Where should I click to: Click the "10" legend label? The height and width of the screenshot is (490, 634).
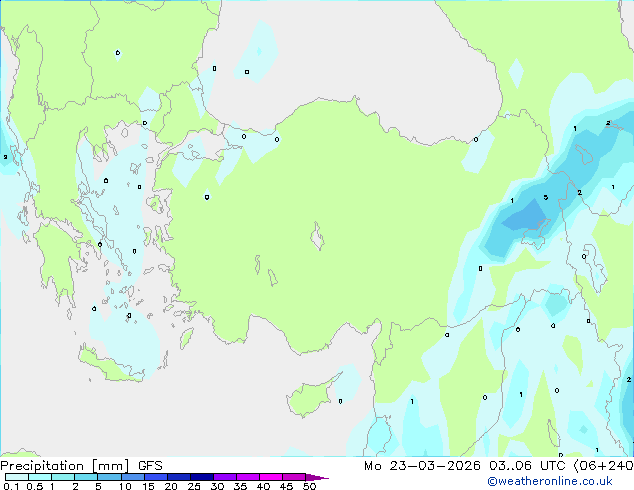tap(125, 486)
